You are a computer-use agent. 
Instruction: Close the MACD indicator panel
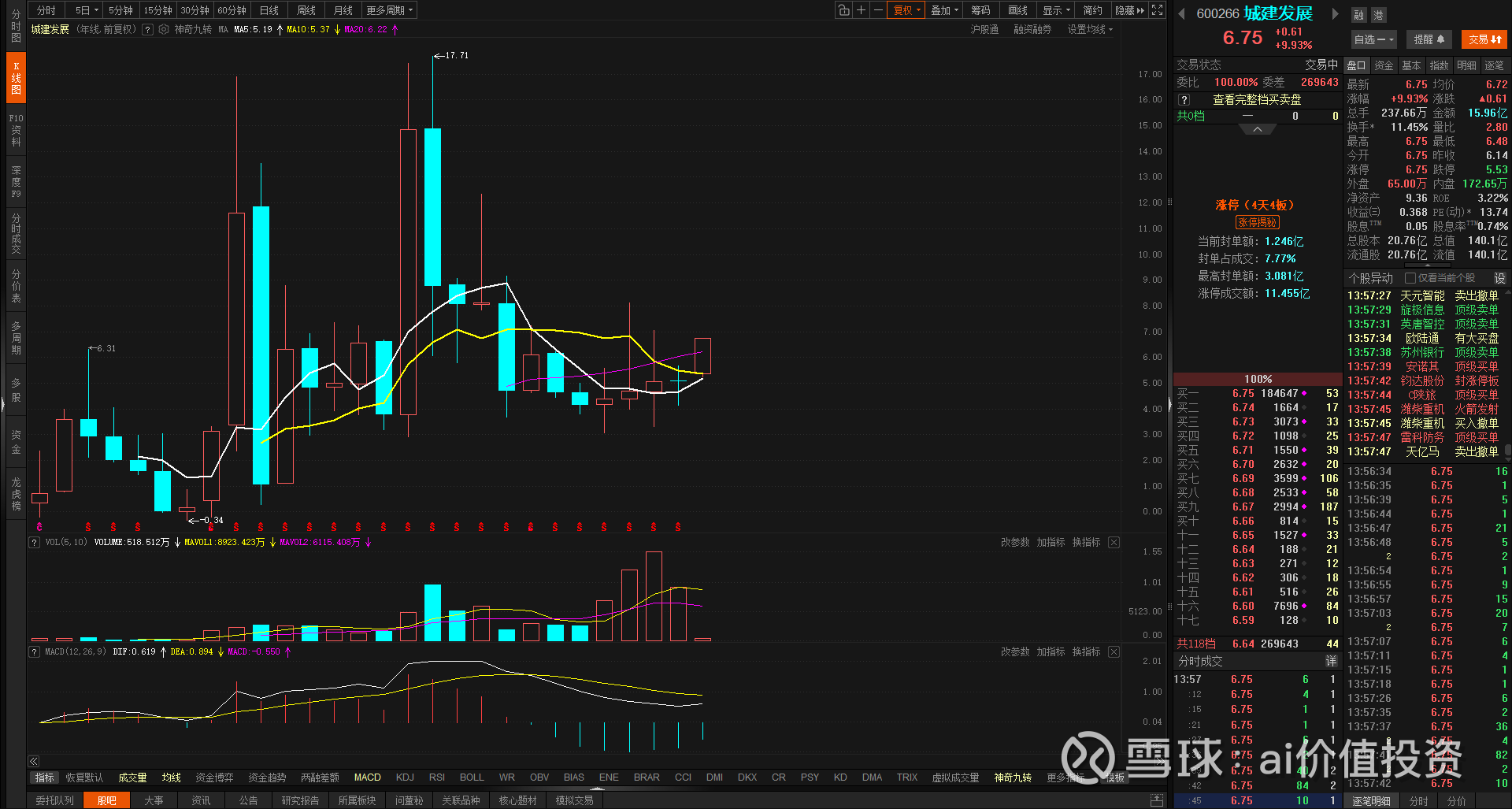click(1114, 651)
